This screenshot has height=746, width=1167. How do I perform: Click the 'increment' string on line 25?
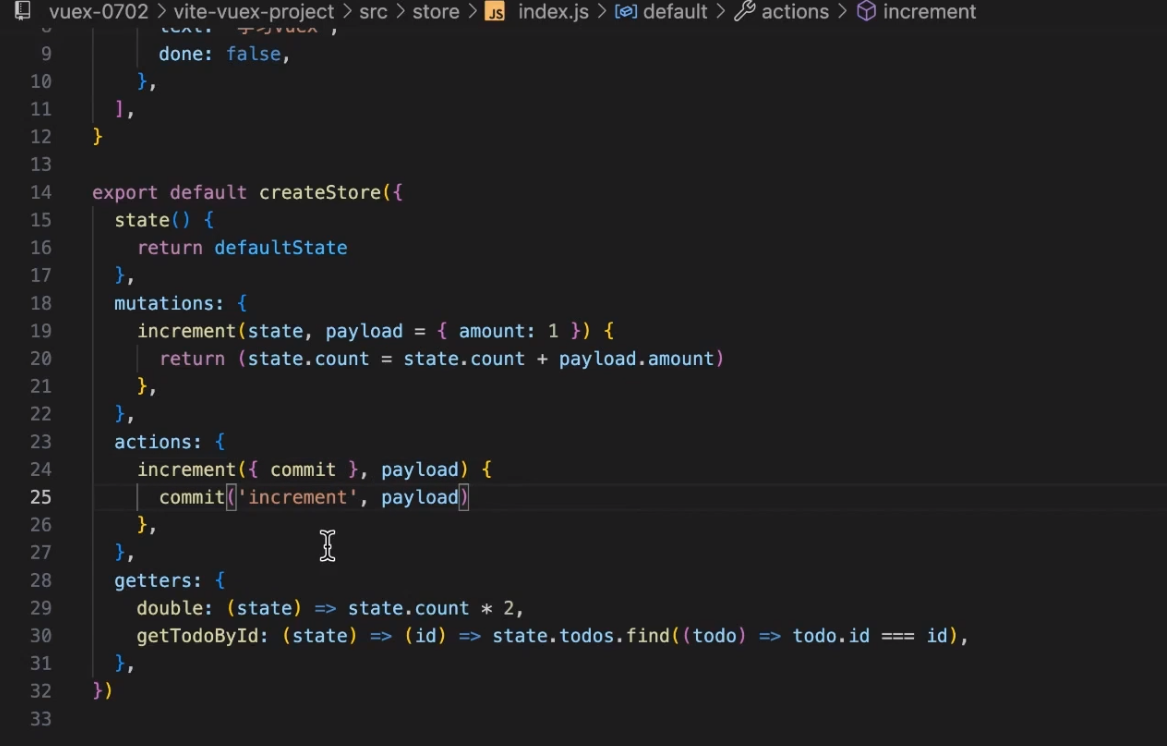pyautogui.click(x=297, y=497)
